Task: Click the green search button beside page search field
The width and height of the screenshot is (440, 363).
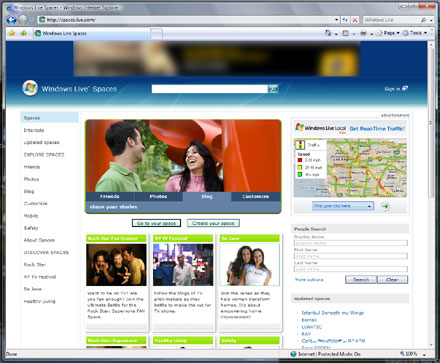Action: (x=273, y=89)
